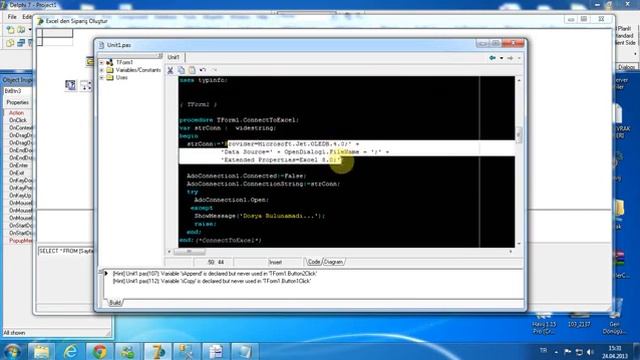The width and height of the screenshot is (640, 360).
Task: Click the TR language indicator in tray
Action: (543, 351)
